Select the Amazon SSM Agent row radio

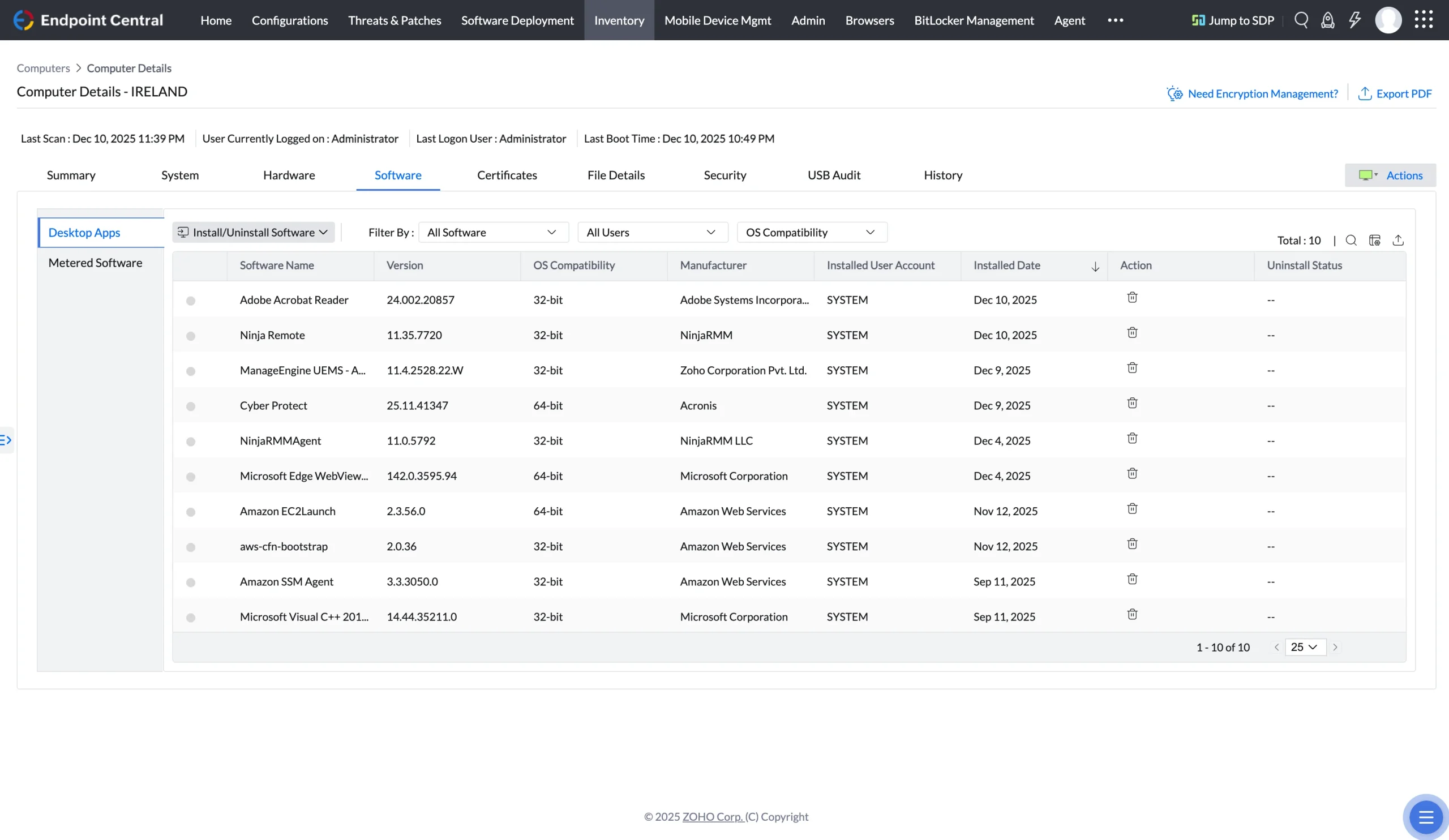coord(190,582)
